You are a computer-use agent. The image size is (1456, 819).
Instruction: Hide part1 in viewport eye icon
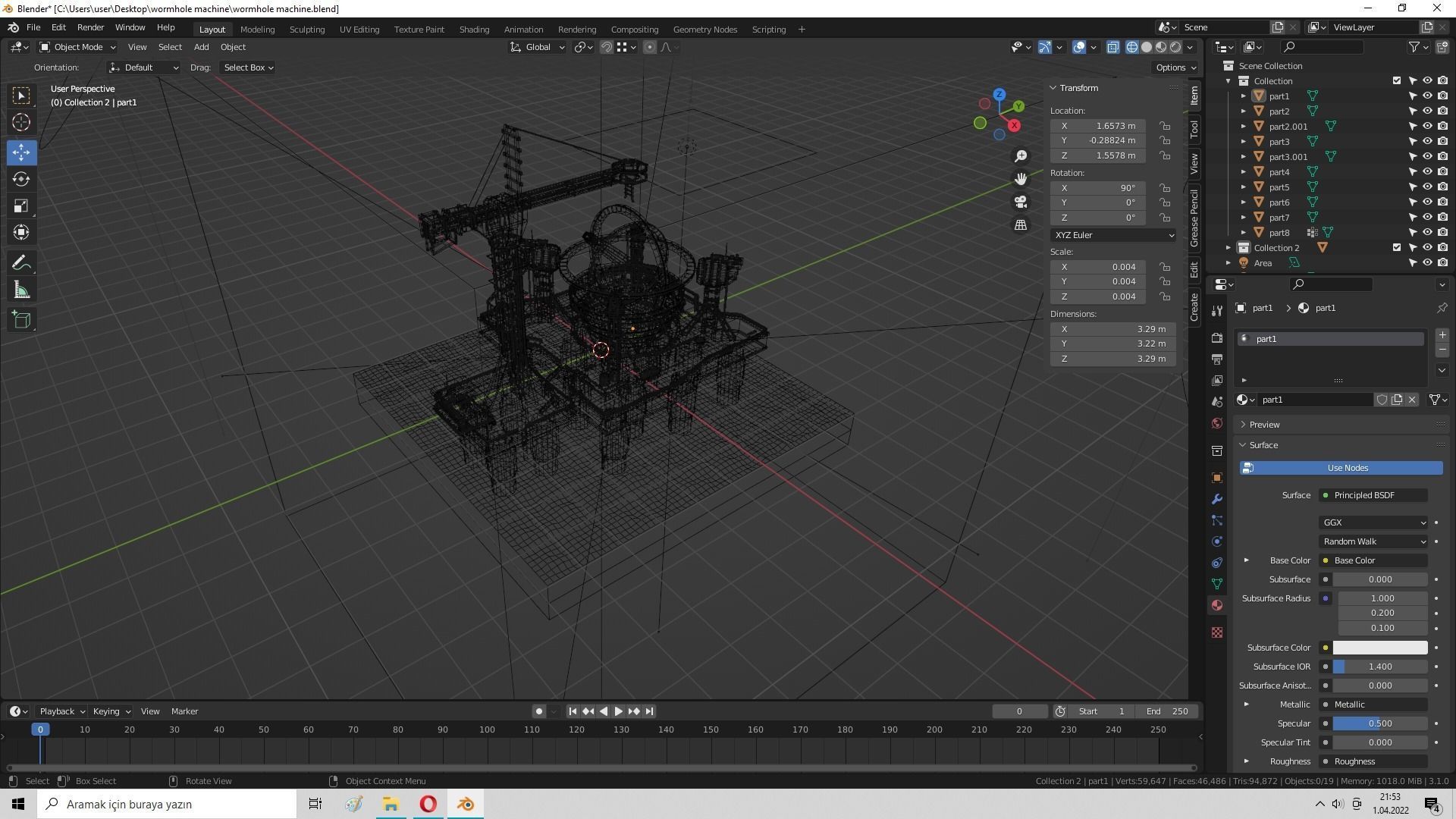click(x=1427, y=96)
